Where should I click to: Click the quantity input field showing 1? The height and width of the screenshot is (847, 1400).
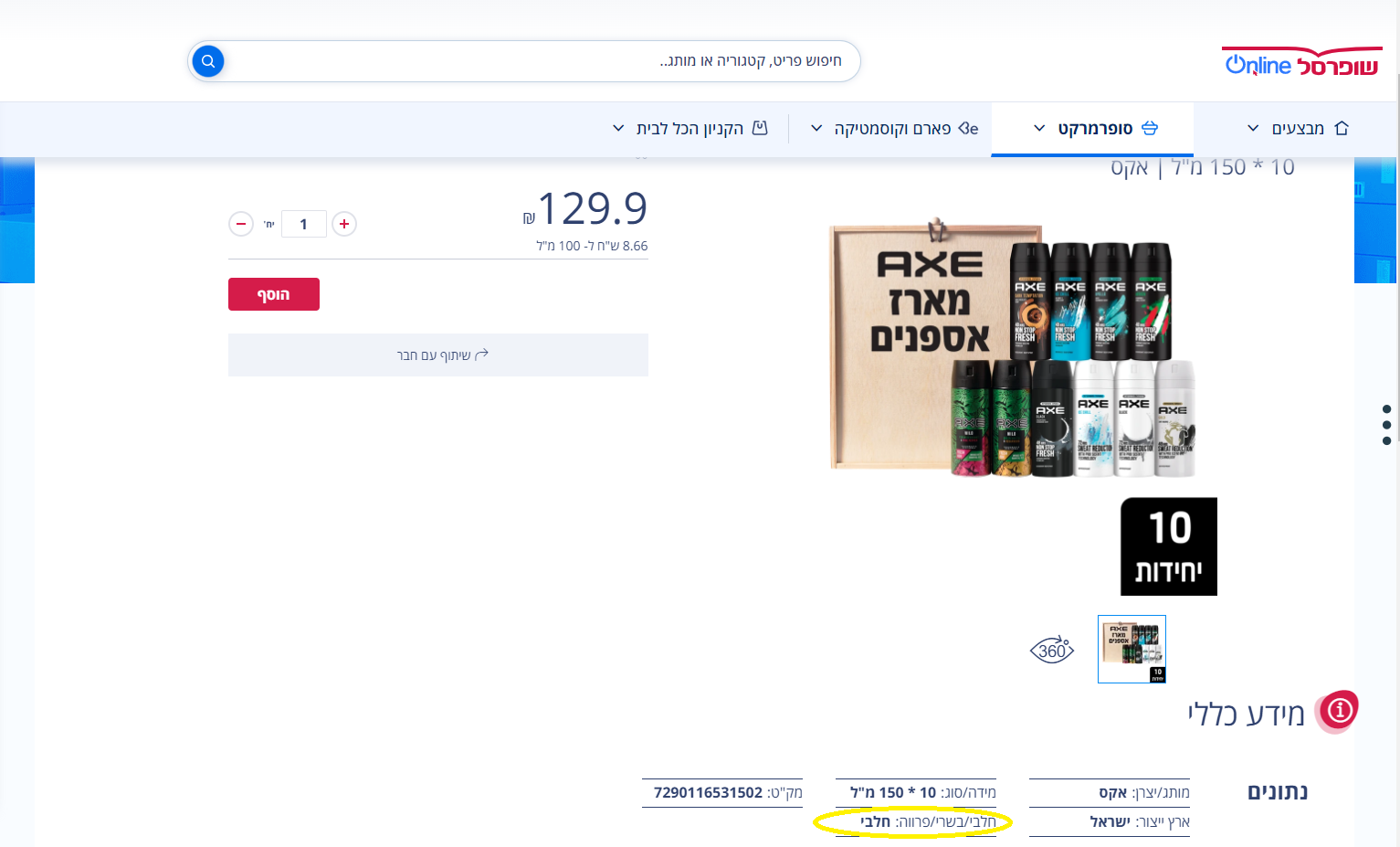[304, 224]
